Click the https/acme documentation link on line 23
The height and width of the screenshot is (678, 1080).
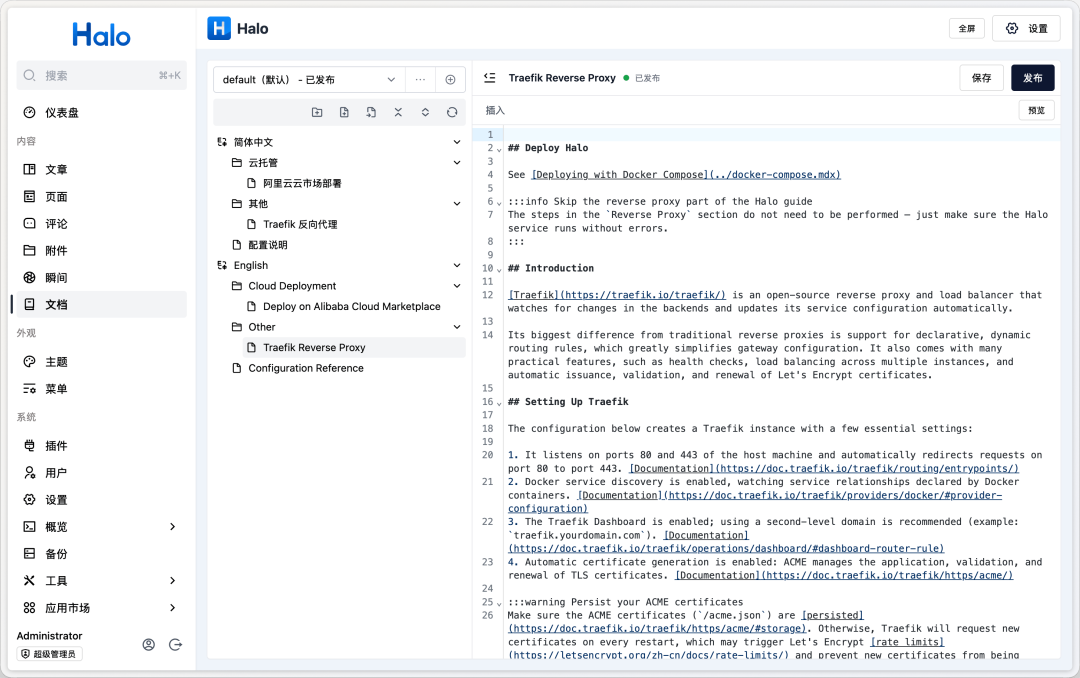(844, 575)
